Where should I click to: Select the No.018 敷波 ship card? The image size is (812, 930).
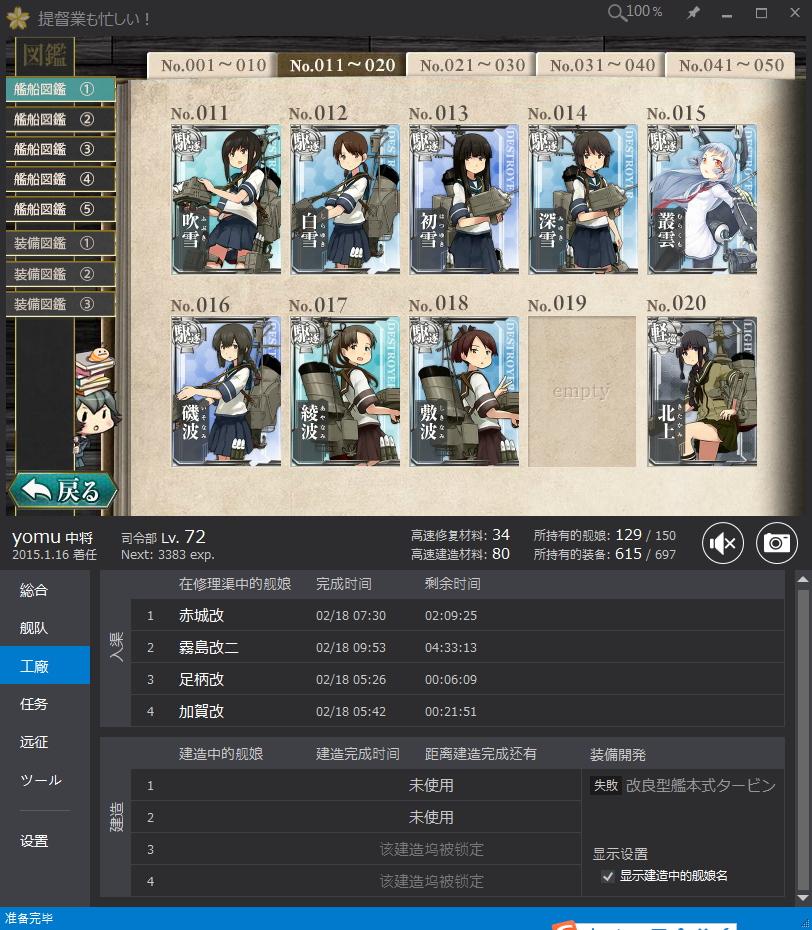464,391
